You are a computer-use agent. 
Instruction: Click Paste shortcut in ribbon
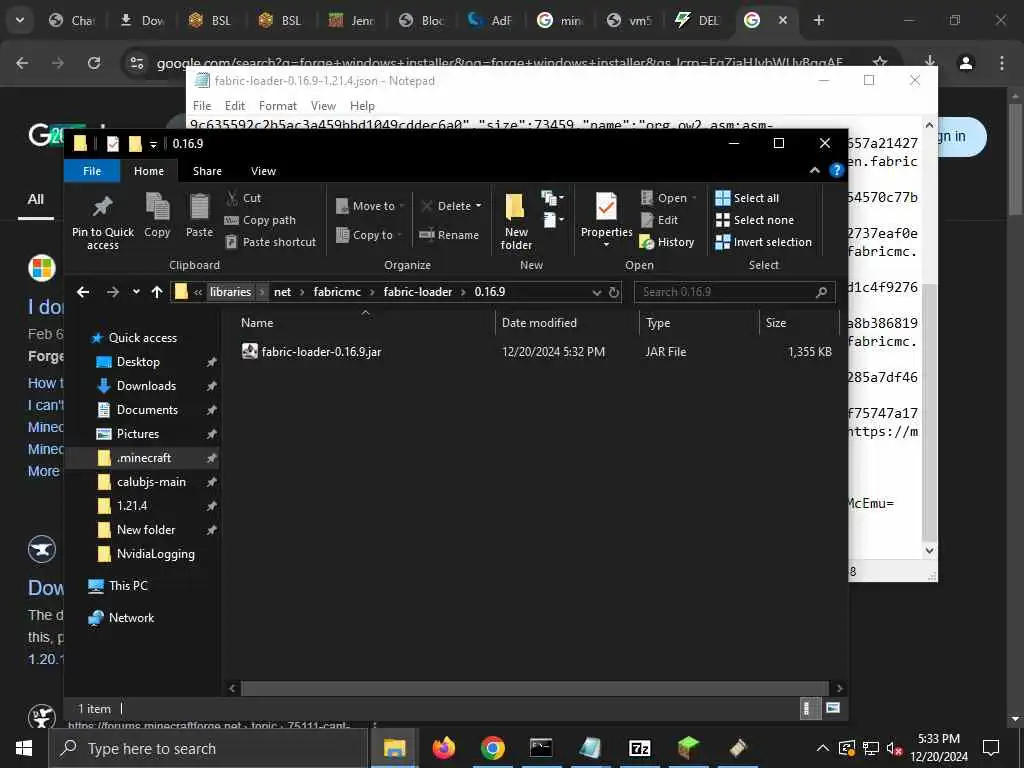tap(270, 242)
